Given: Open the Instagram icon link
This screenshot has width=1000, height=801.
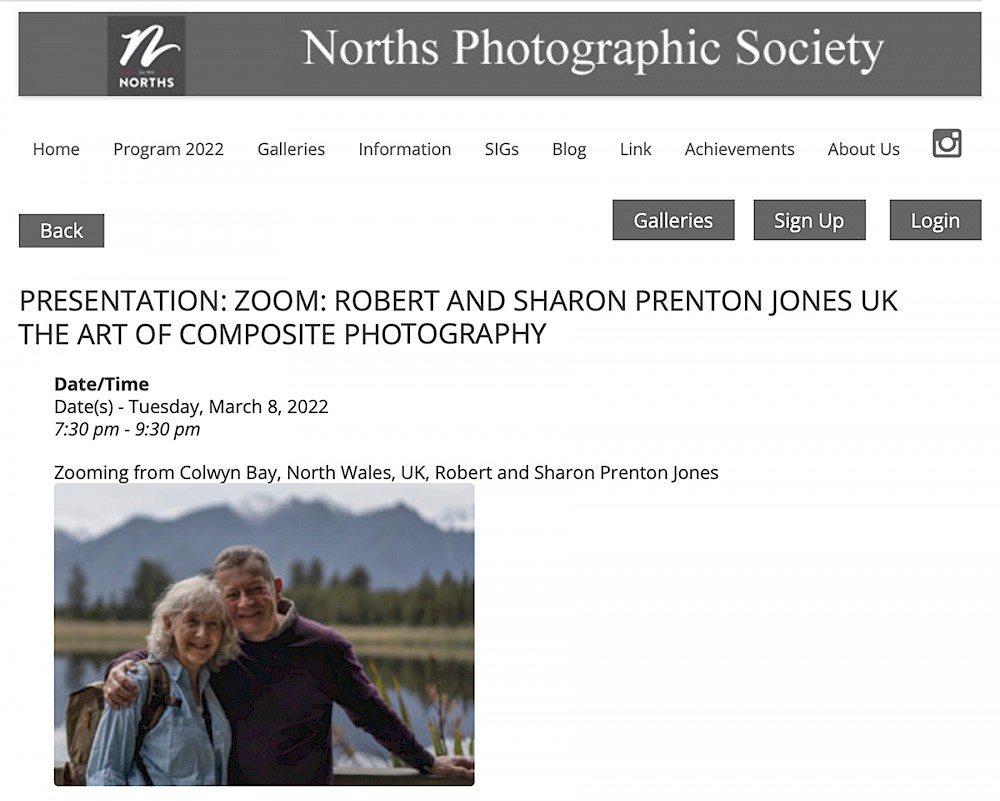Looking at the screenshot, I should (x=946, y=144).
